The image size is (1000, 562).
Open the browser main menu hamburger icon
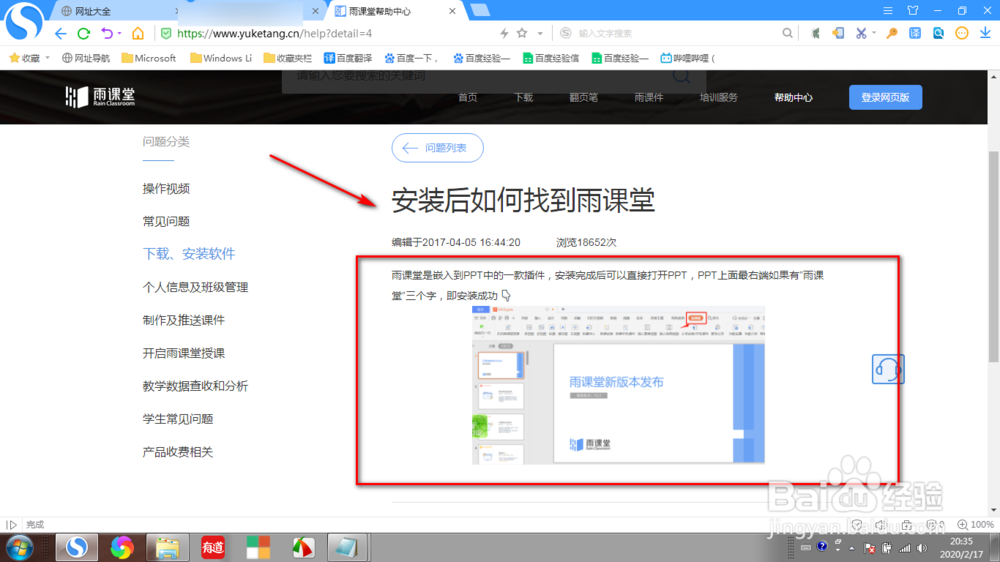click(888, 11)
